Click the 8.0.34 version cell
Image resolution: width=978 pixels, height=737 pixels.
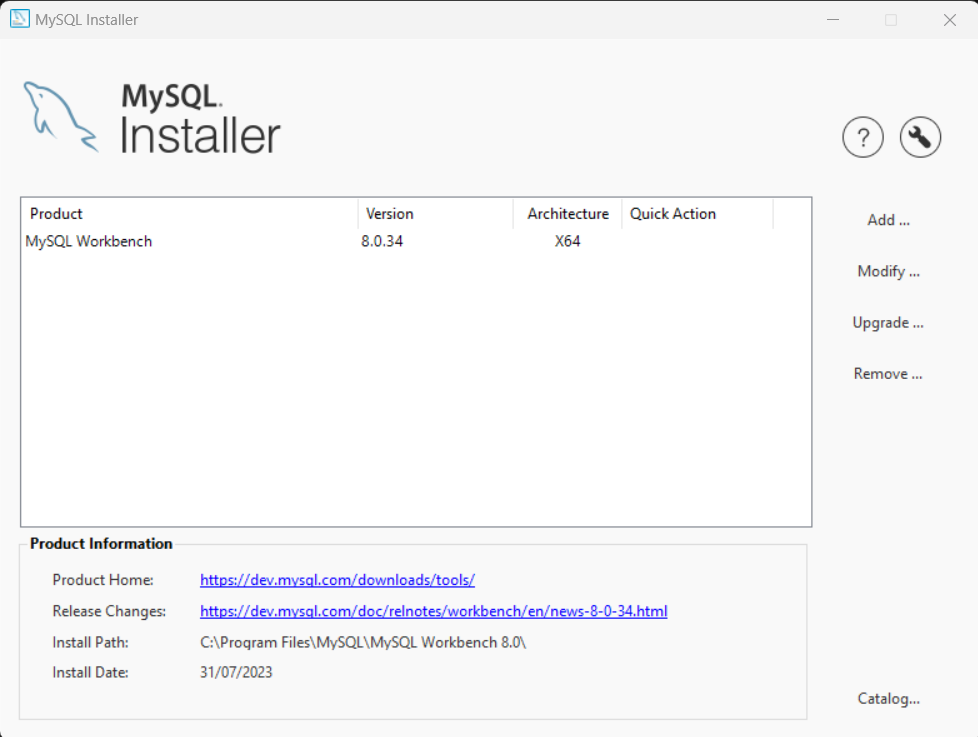(382, 241)
